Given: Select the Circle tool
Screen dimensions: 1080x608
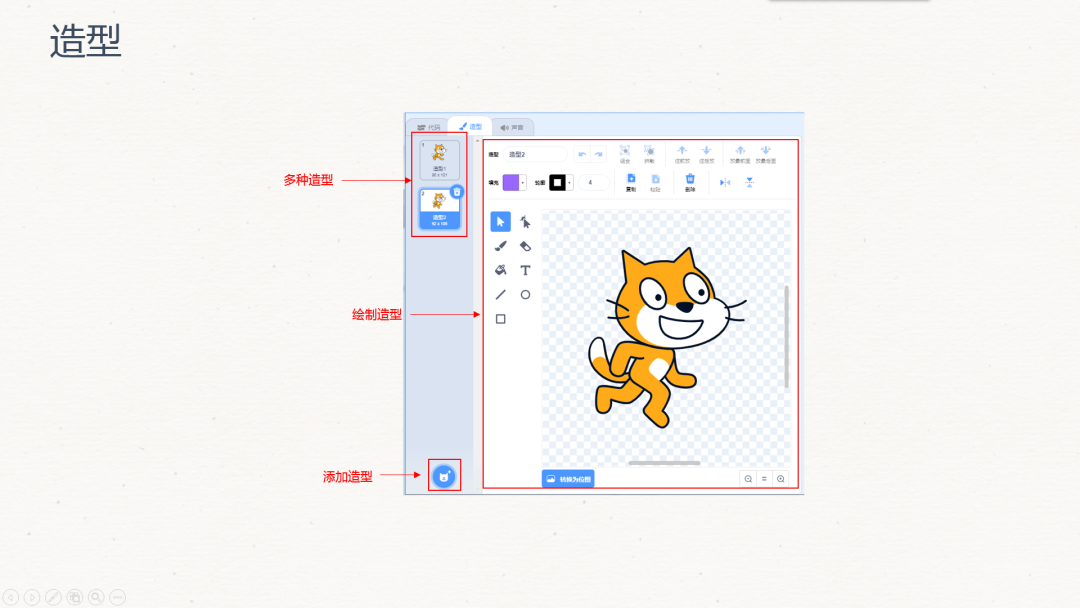Looking at the screenshot, I should 526,295.
